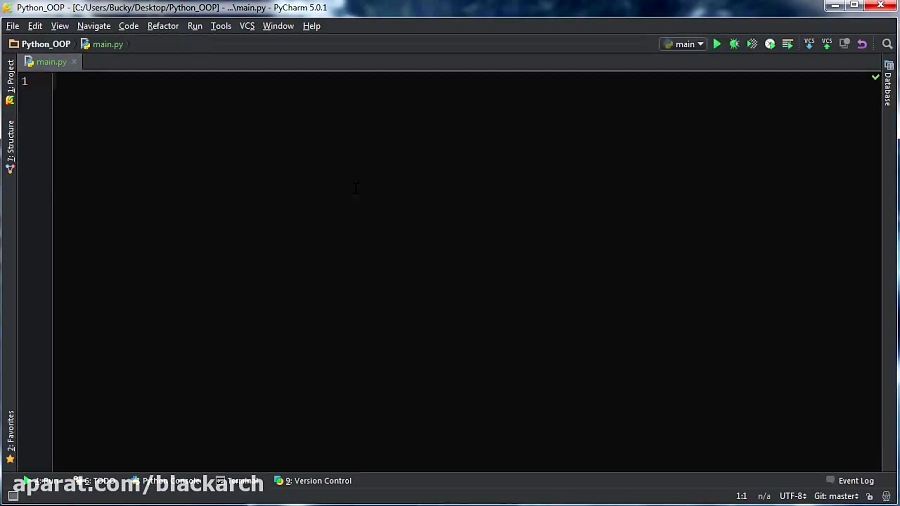Open the View menu
900x506 pixels.
click(60, 26)
